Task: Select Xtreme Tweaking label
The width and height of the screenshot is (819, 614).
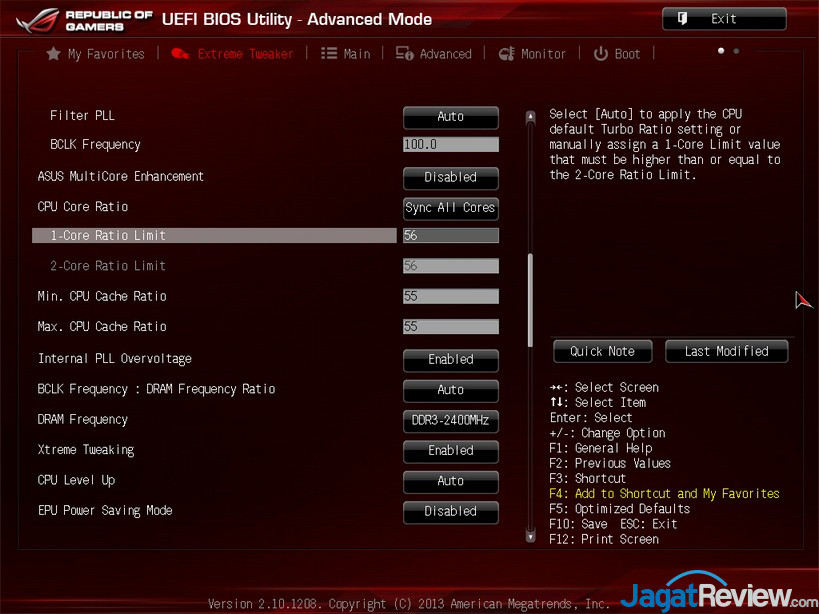Action: pos(86,450)
